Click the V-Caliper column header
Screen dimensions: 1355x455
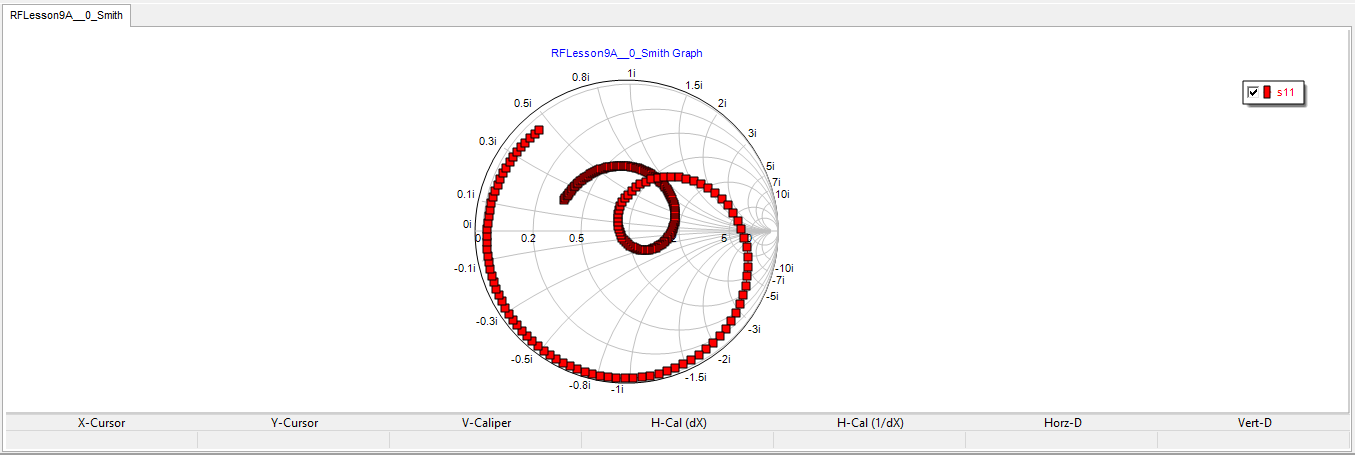tap(486, 423)
